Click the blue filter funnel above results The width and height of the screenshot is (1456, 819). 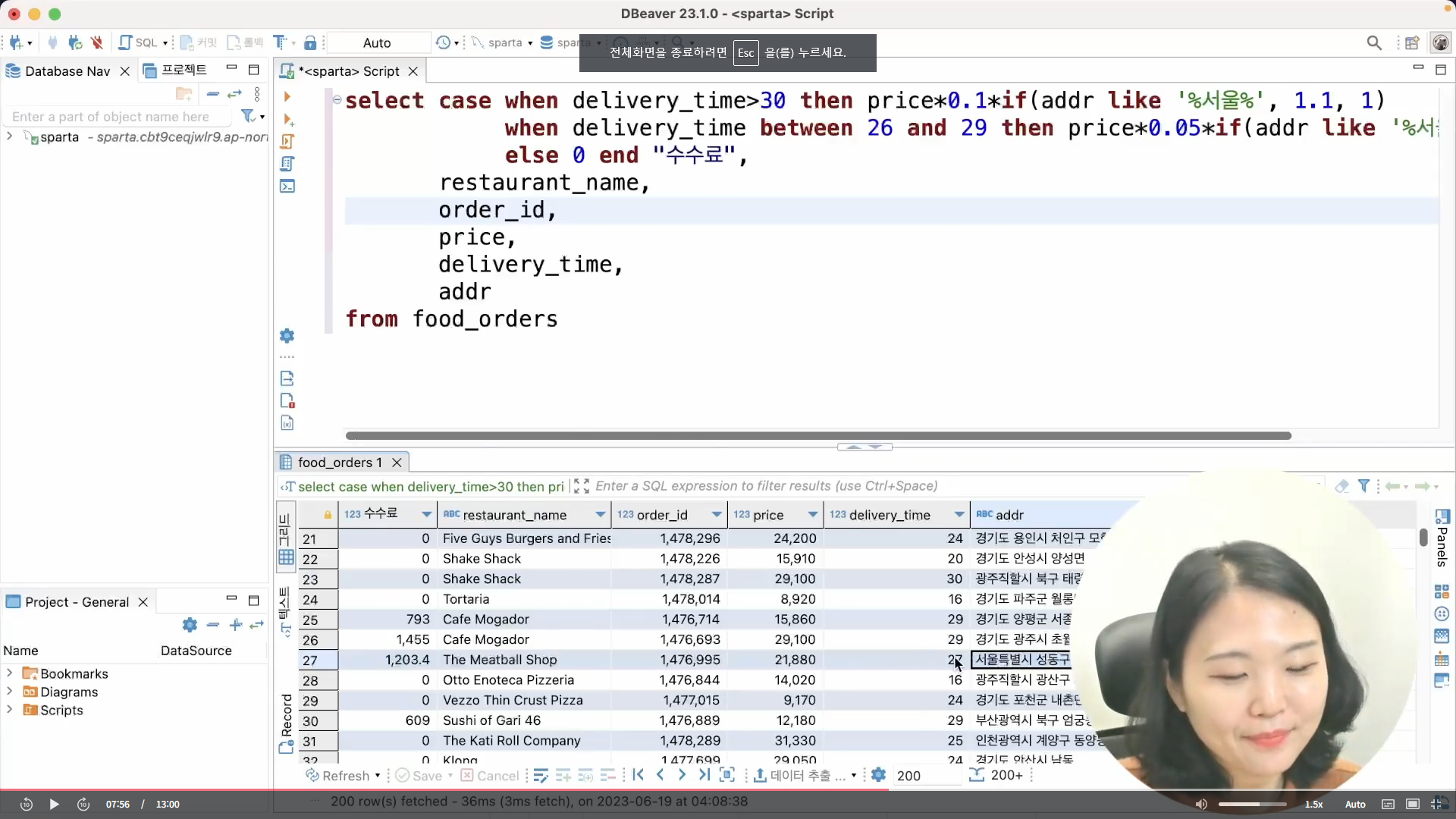point(1363,486)
